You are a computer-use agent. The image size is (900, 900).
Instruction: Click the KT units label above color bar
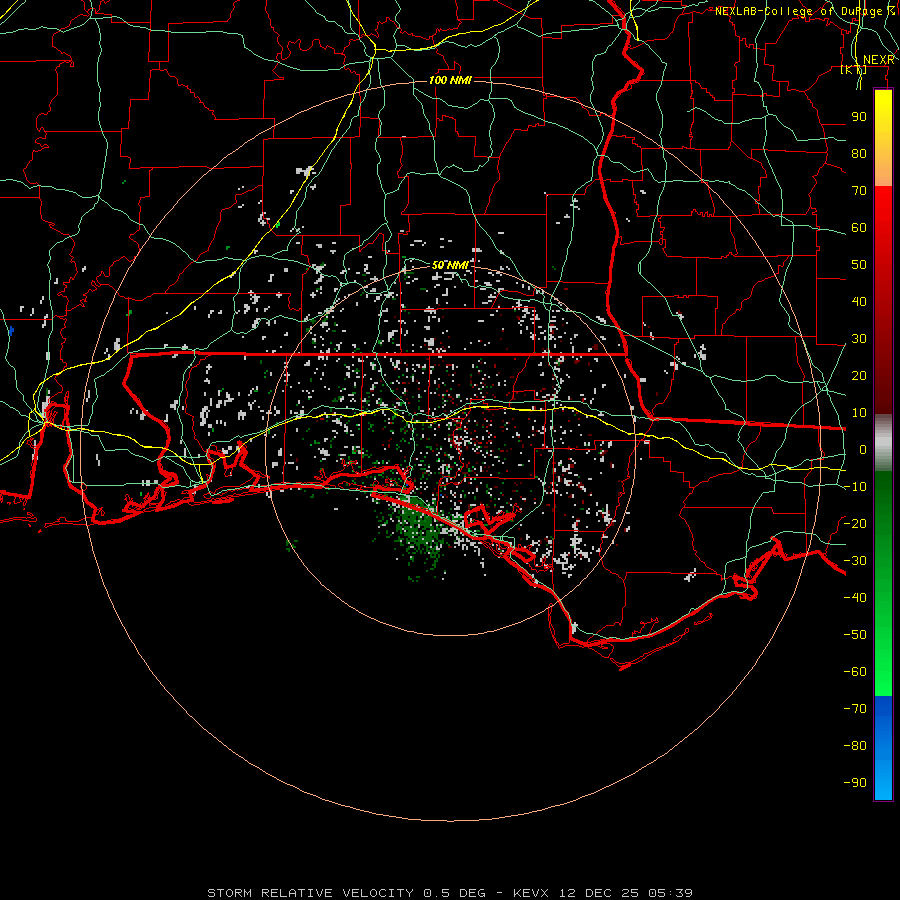coord(854,70)
